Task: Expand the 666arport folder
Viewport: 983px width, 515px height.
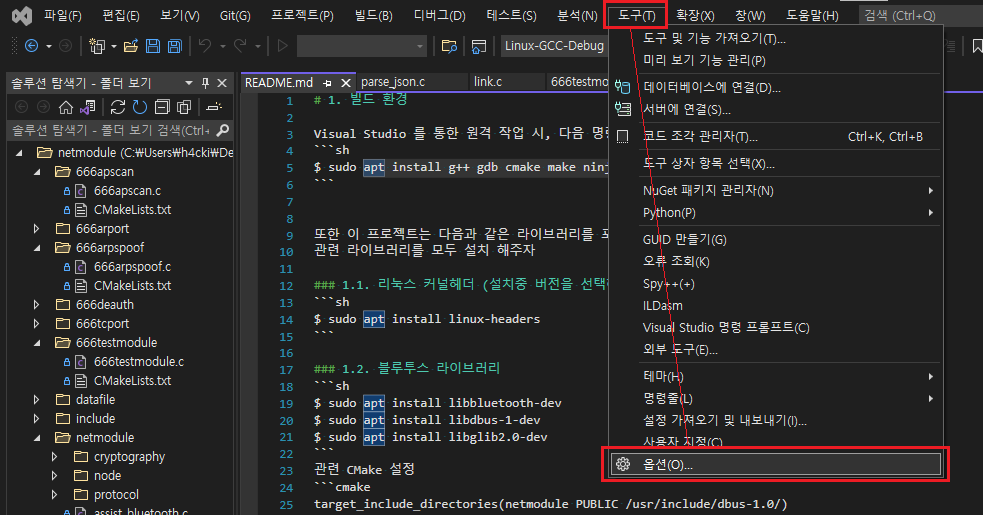Action: coord(37,228)
